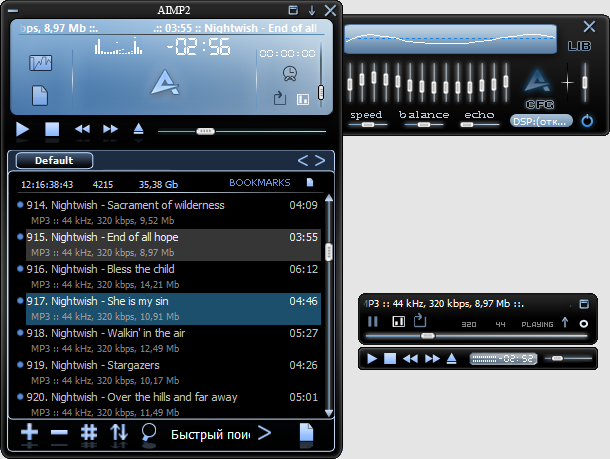Screen dimensions: 610x459
Task: Click the AIMP logo in the main display
Action: click(x=165, y=82)
